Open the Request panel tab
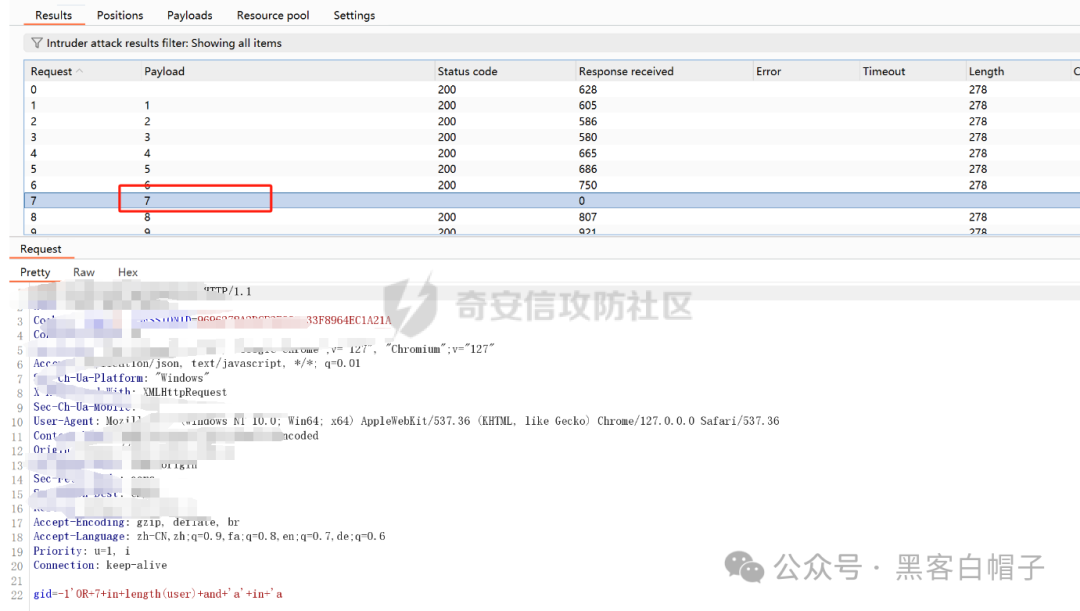Screen dimensions: 1080x611 point(41,249)
